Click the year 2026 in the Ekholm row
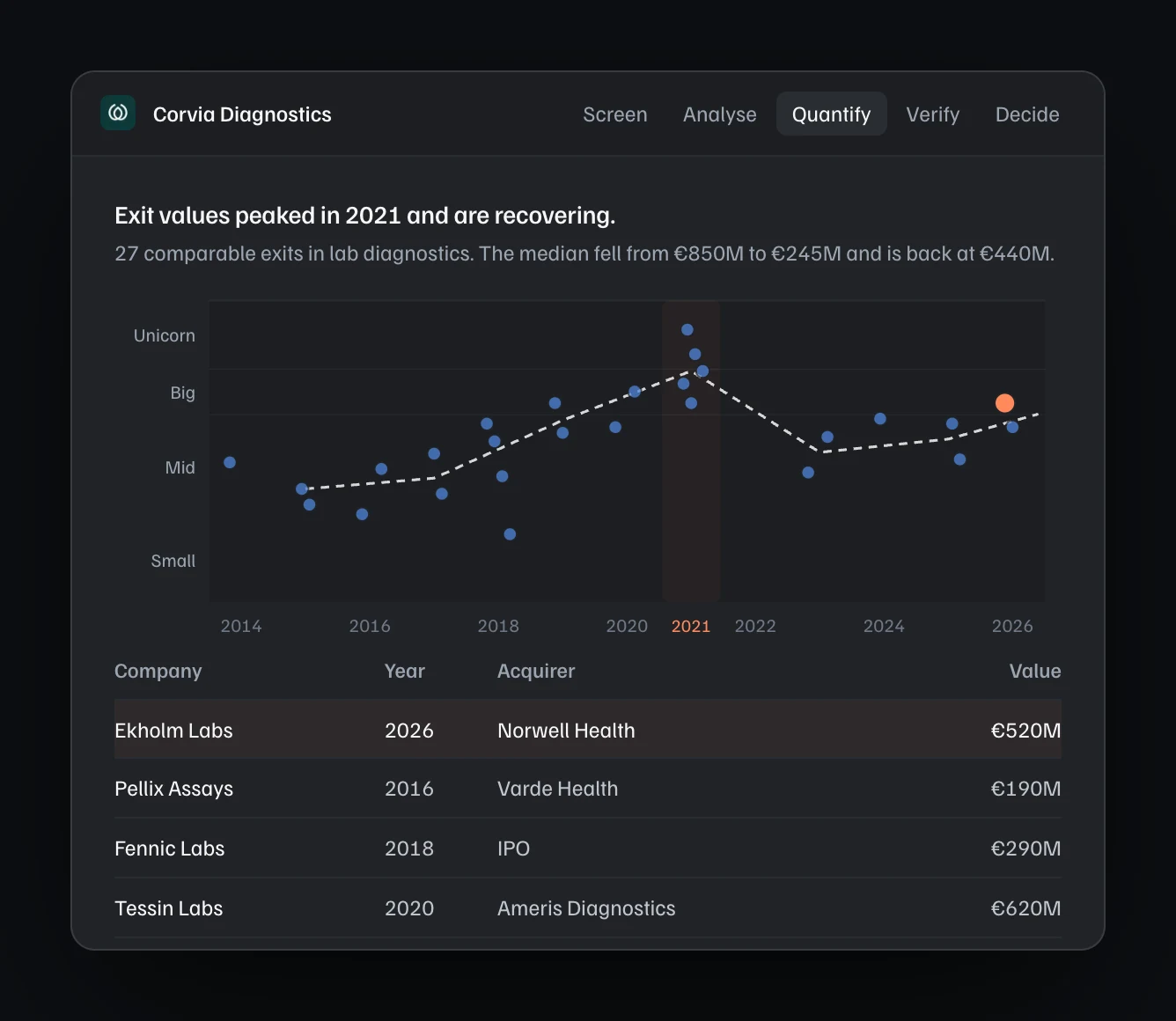The height and width of the screenshot is (1021, 1176). click(409, 731)
